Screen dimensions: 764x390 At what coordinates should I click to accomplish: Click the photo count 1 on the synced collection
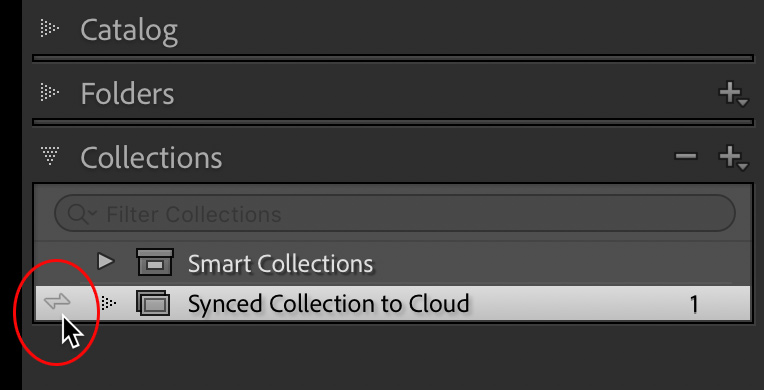pyautogui.click(x=694, y=305)
